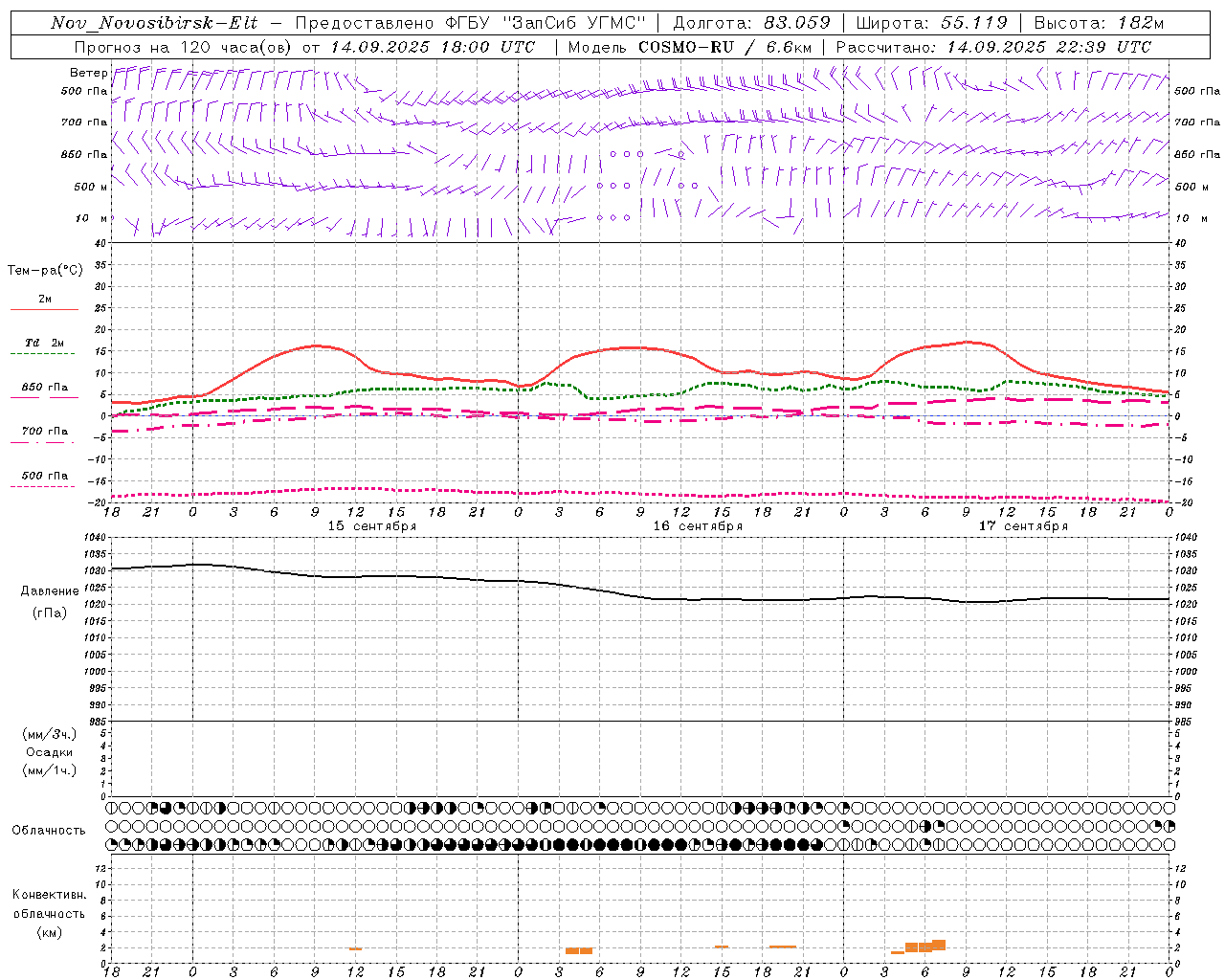Click the (гПа) unit label under Давление

click(50, 612)
